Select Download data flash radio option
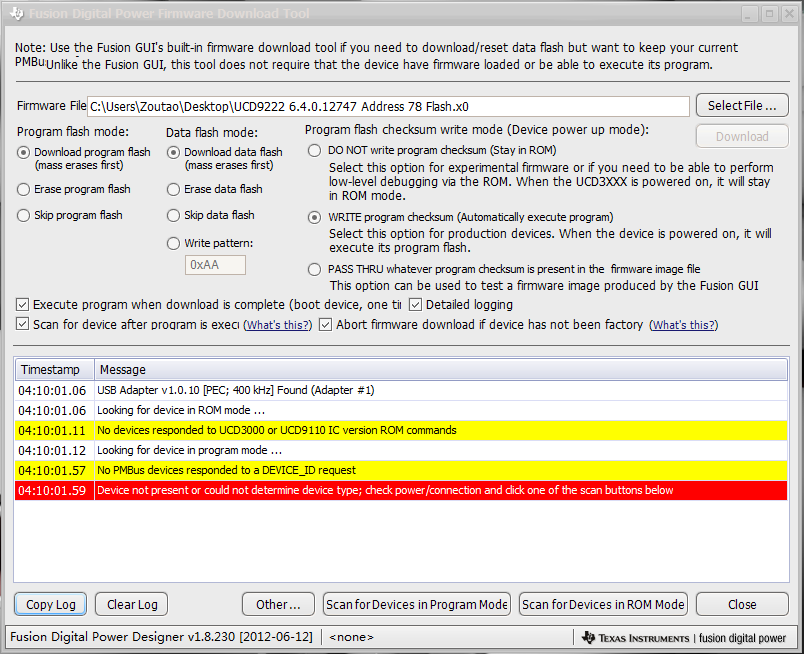Screen dimensions: 804x654 173,152
